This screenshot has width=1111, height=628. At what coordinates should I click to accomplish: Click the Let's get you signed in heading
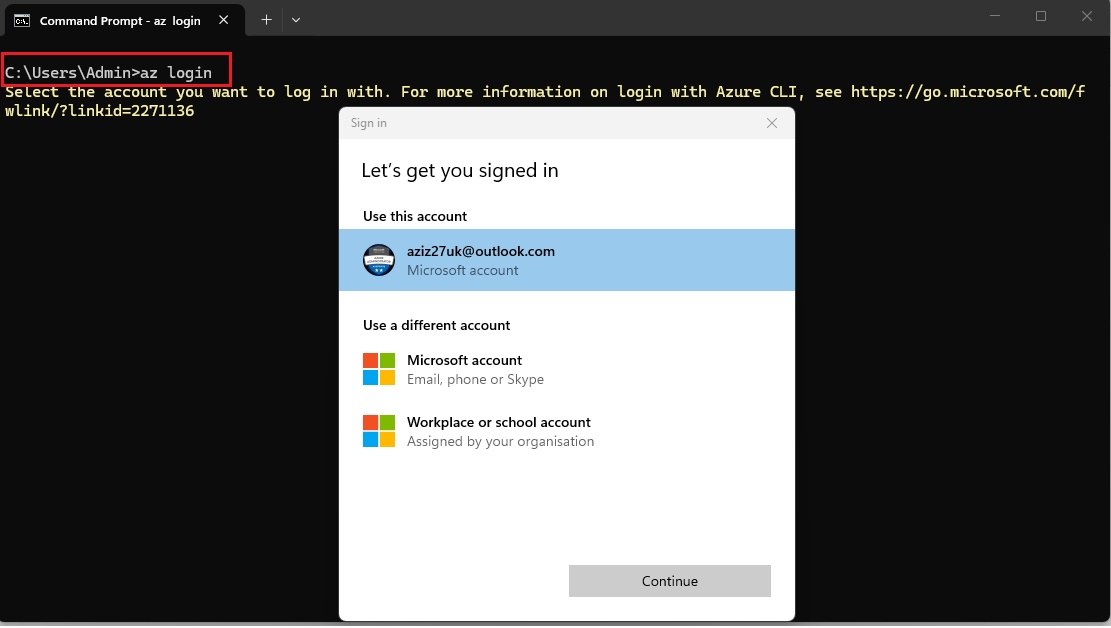click(459, 171)
